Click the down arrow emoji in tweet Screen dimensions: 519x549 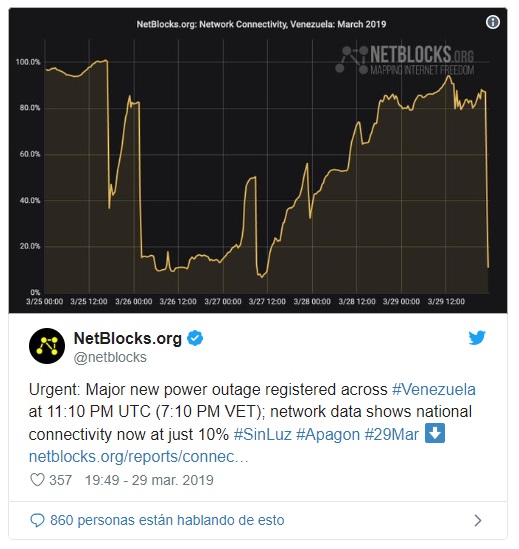[435, 433]
